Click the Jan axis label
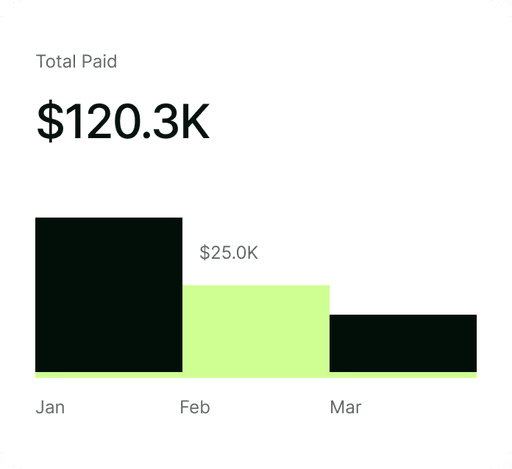Image resolution: width=512 pixels, height=469 pixels. [x=50, y=407]
